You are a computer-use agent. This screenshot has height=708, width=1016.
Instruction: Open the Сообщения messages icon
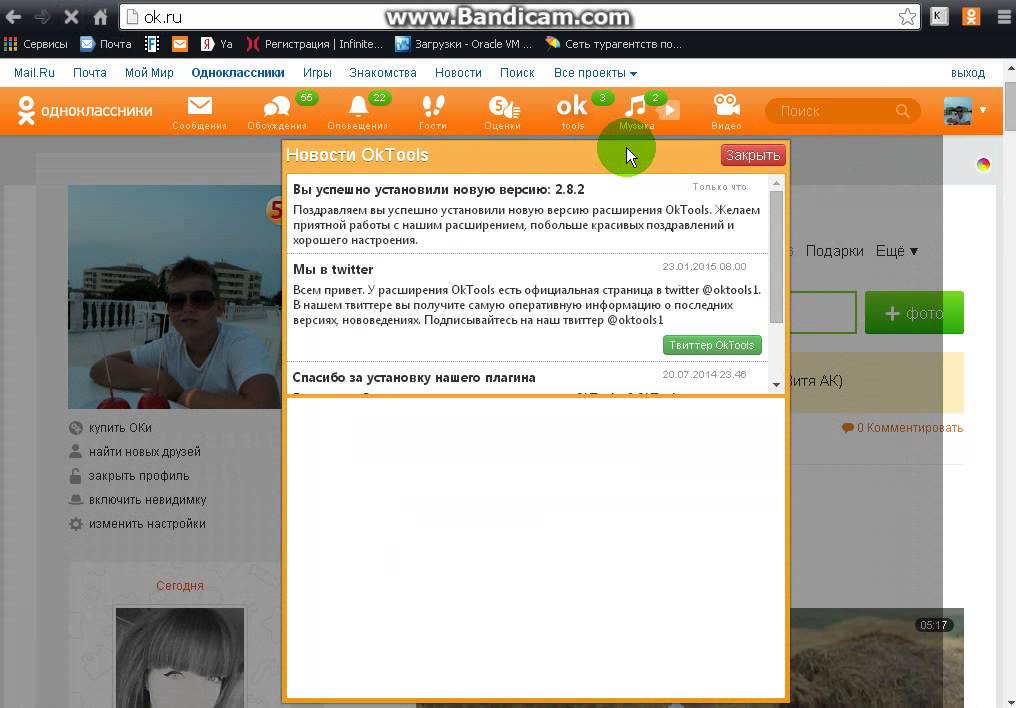click(200, 112)
